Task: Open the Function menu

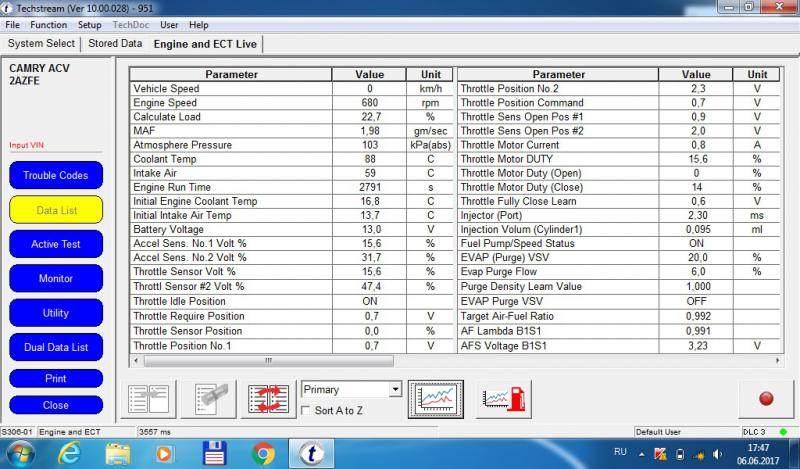Action: [x=48, y=24]
